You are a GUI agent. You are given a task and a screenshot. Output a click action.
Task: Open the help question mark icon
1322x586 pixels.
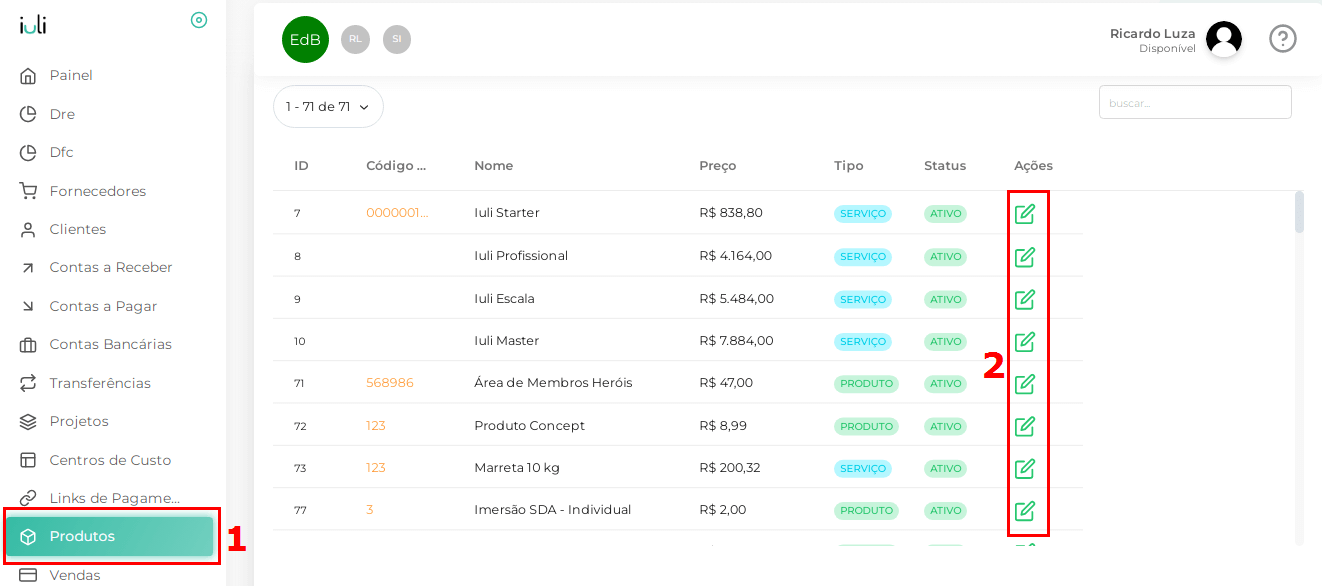pos(1283,39)
